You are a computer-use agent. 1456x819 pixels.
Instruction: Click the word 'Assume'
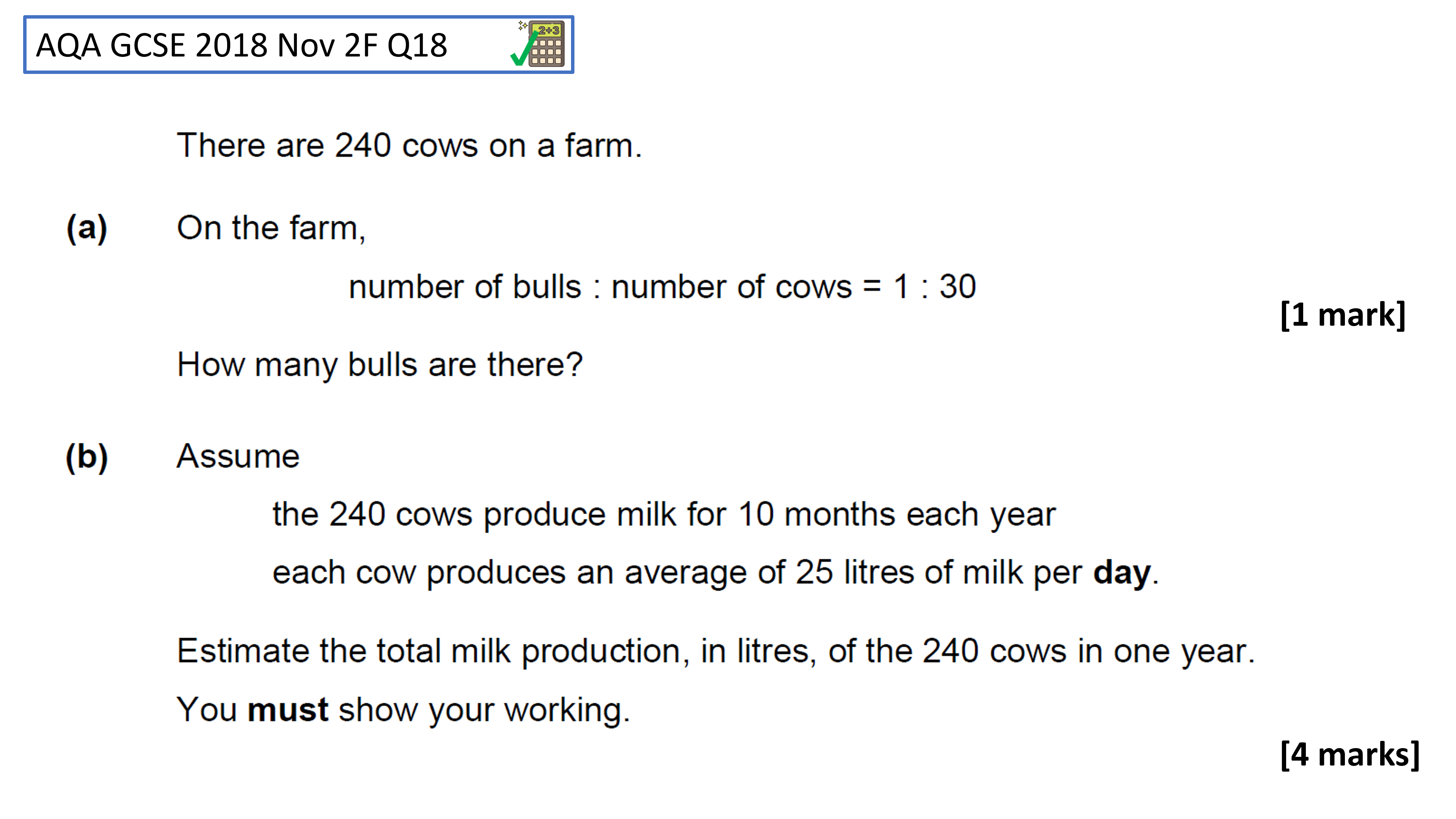[238, 456]
